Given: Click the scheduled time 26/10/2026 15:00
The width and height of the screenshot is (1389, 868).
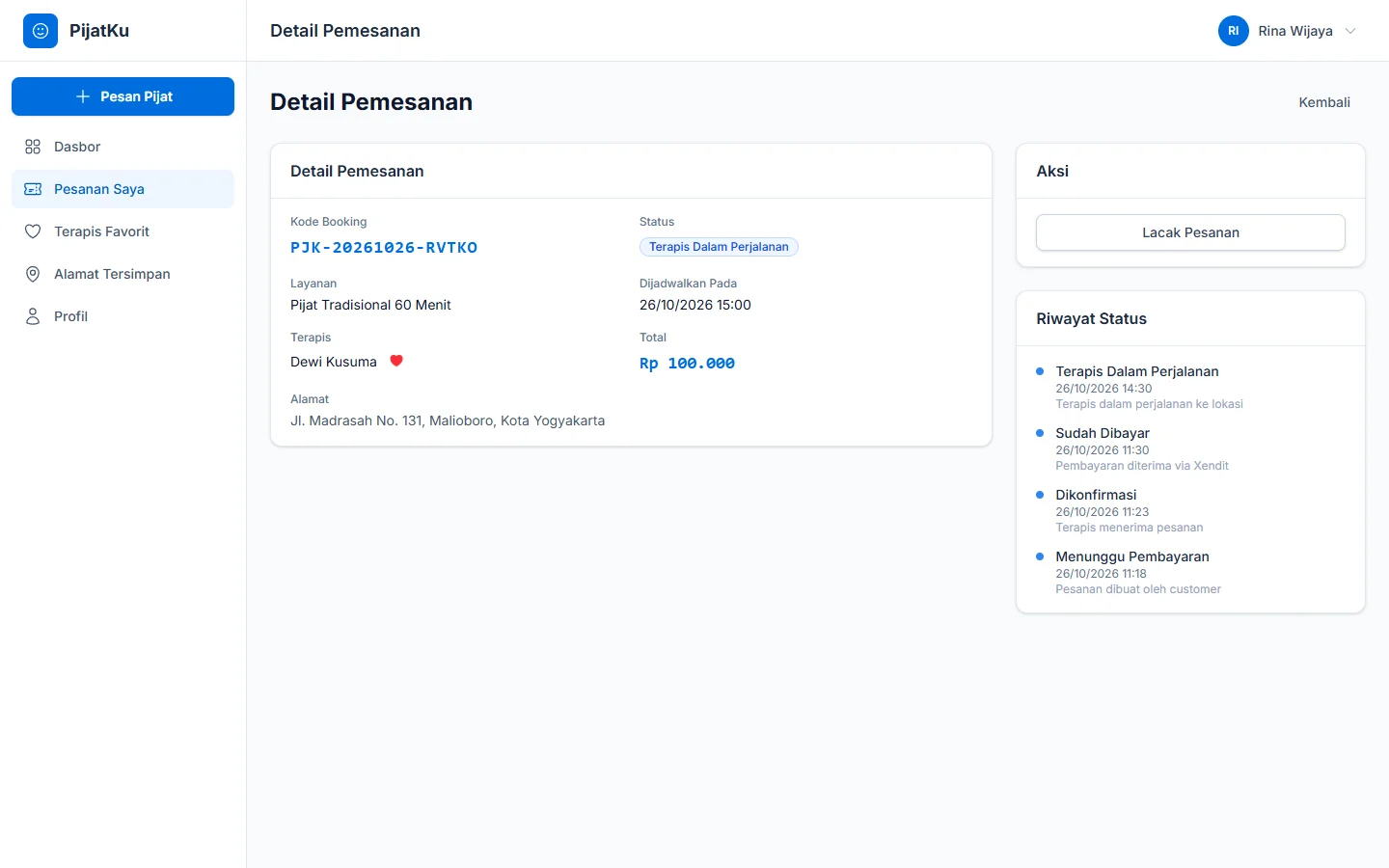Looking at the screenshot, I should pyautogui.click(x=695, y=305).
